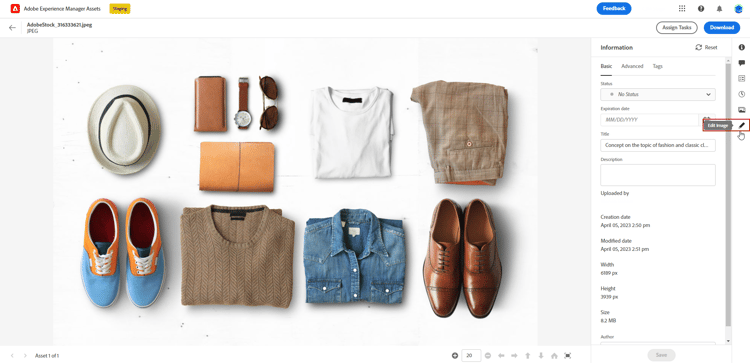750x363 pixels.
Task: Click the Description text field
Action: click(658, 175)
